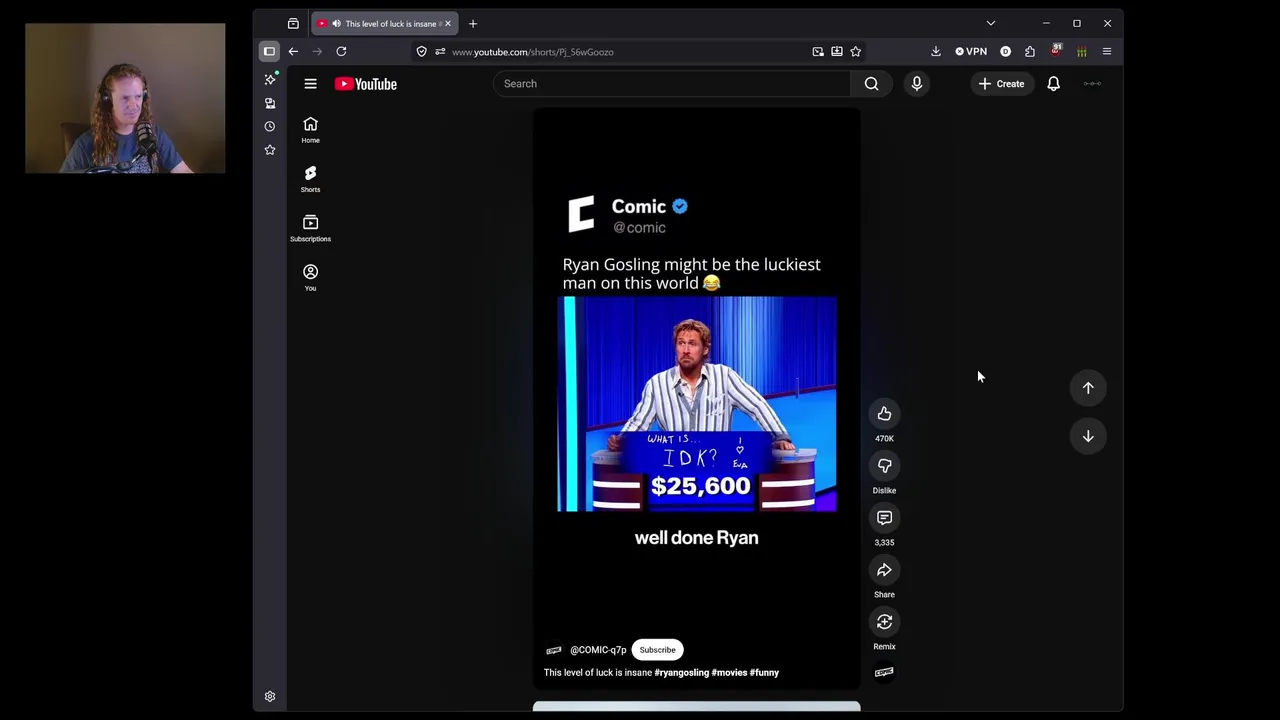The height and width of the screenshot is (720, 1280).
Task: Go to the YouTube logo homepage
Action: 366,84
